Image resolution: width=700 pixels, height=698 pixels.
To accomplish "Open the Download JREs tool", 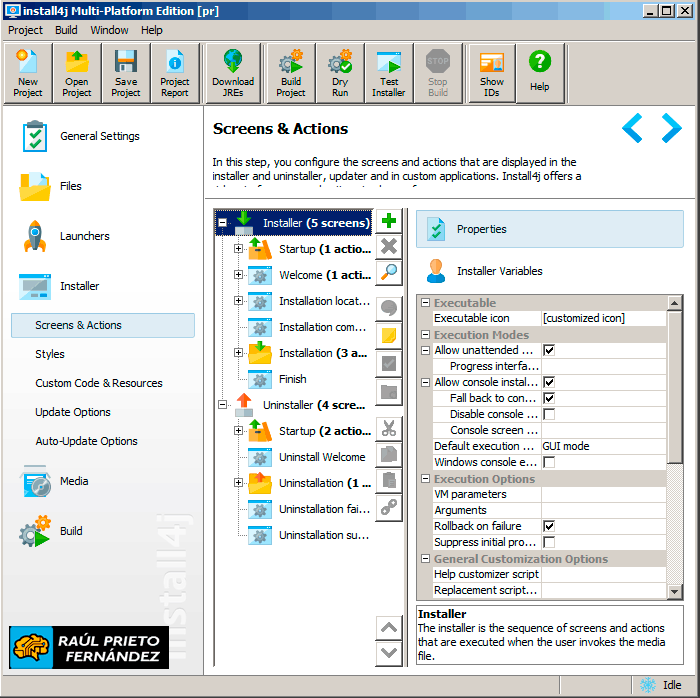I will [x=233, y=72].
